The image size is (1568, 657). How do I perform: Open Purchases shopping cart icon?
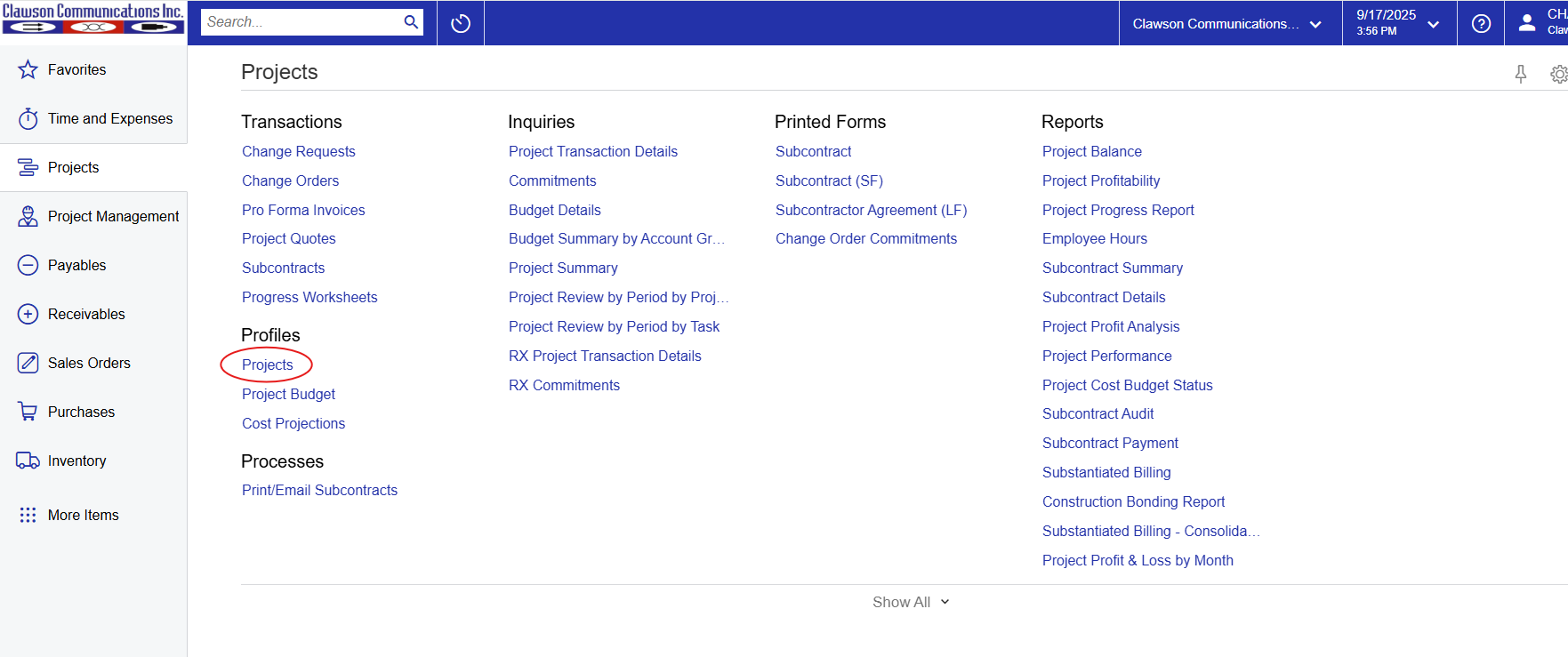(x=28, y=412)
